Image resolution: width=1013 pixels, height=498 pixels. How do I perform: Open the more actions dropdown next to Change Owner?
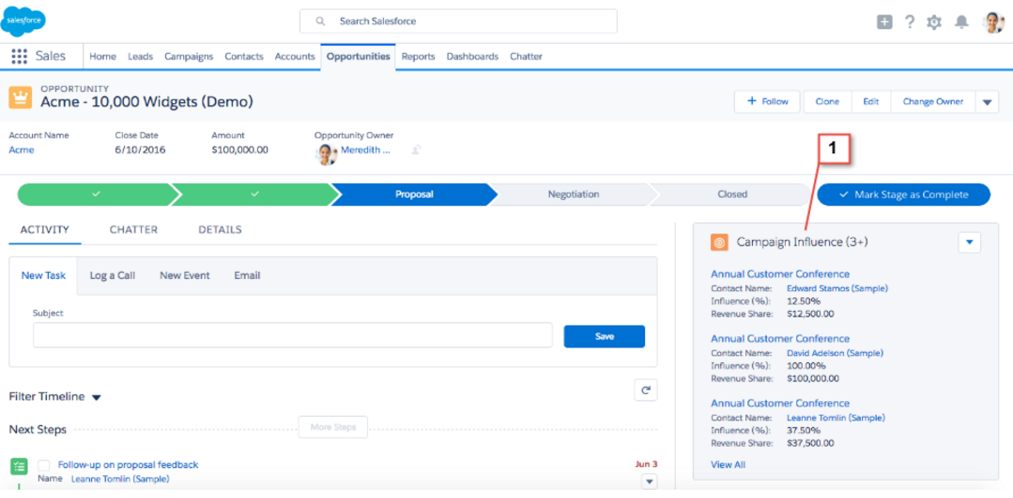(x=987, y=102)
